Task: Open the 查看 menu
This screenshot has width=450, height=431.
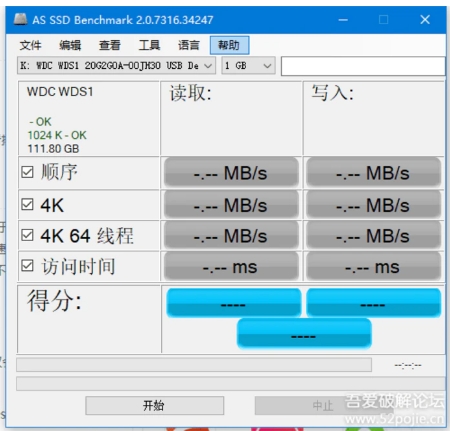Action: (x=110, y=45)
